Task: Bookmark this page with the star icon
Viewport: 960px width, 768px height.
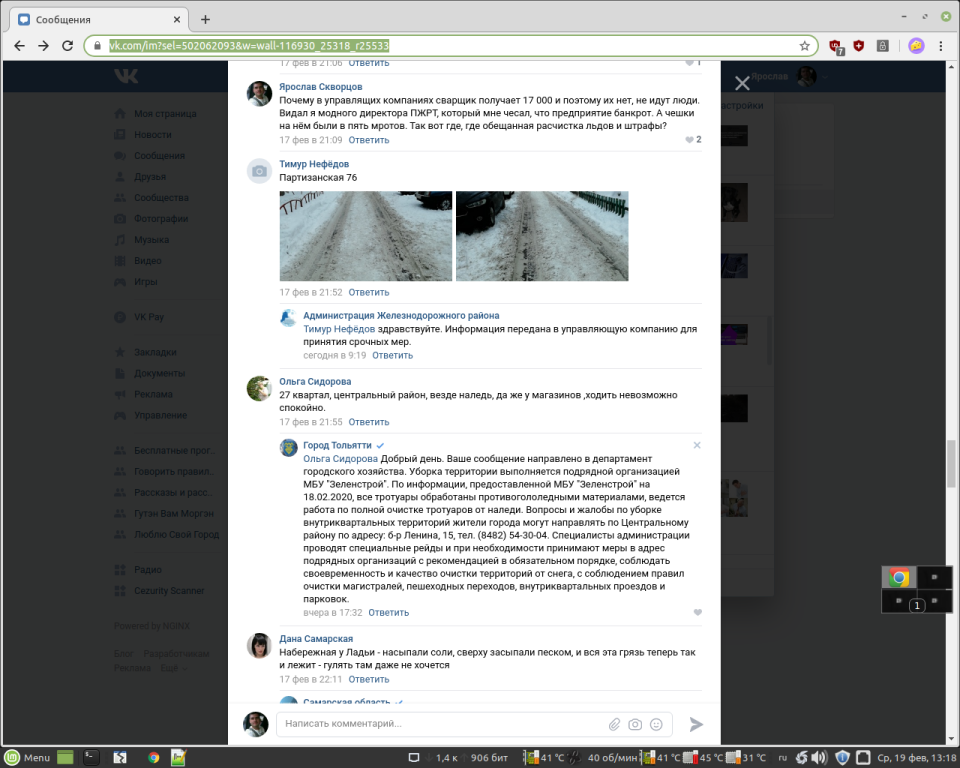Action: click(x=804, y=46)
